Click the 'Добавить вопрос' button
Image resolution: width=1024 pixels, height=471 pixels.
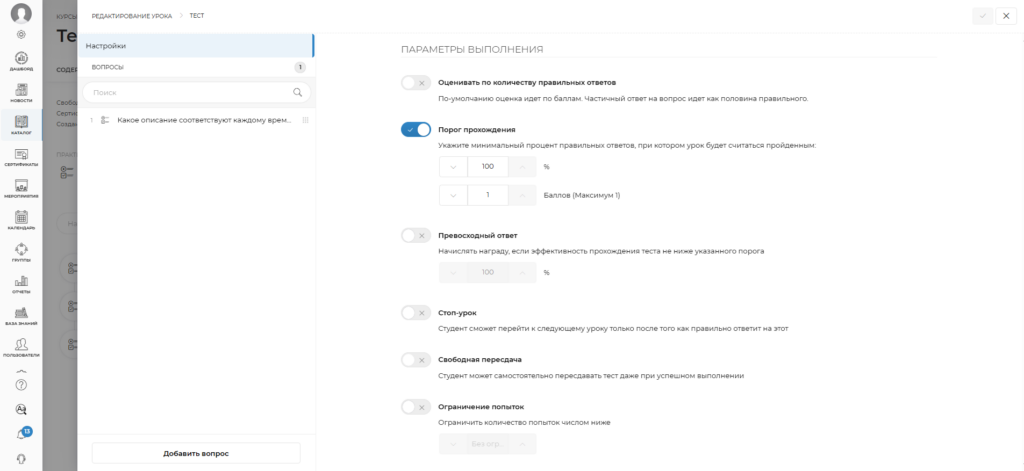(196, 453)
